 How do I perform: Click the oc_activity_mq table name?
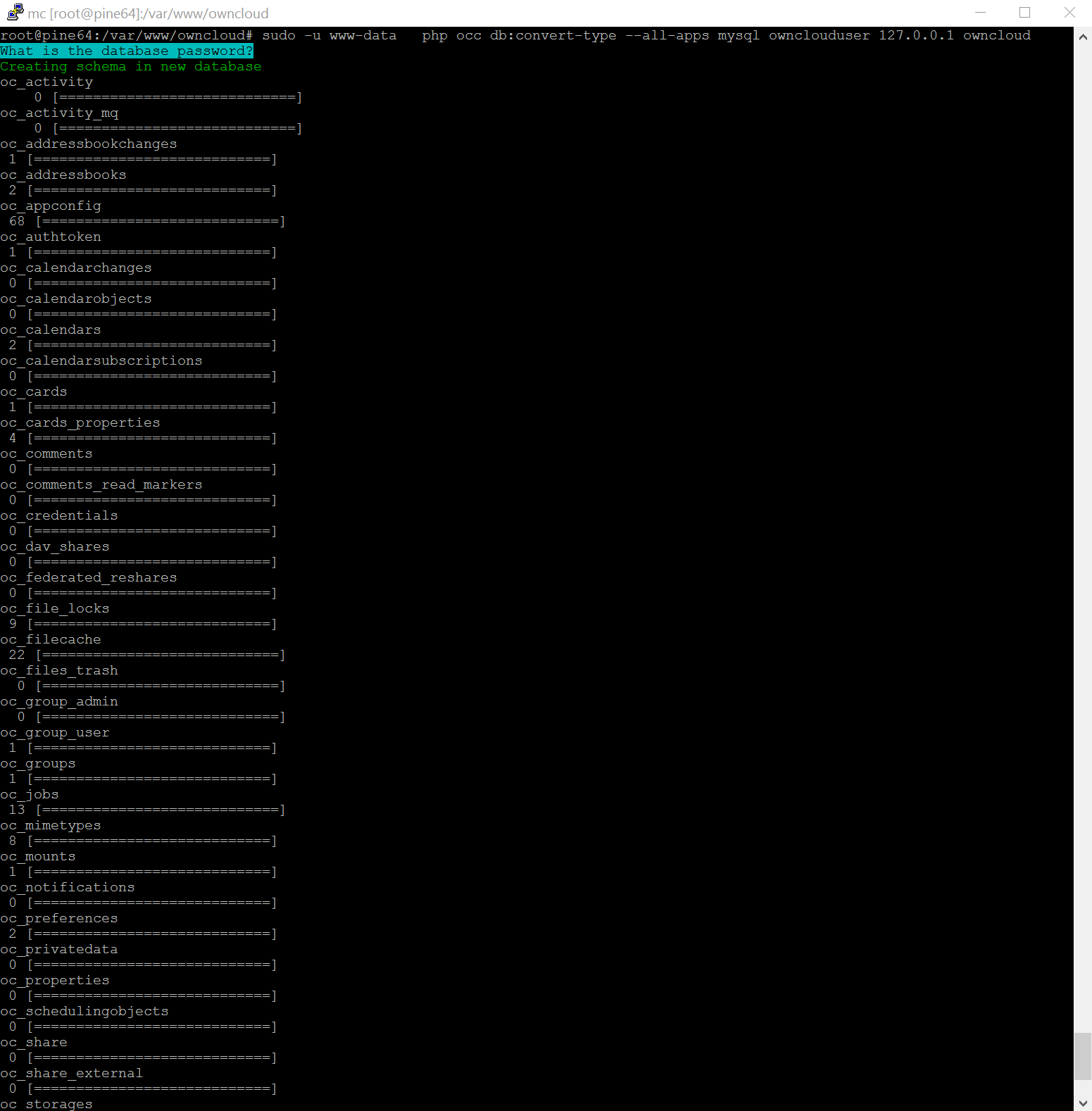59,113
